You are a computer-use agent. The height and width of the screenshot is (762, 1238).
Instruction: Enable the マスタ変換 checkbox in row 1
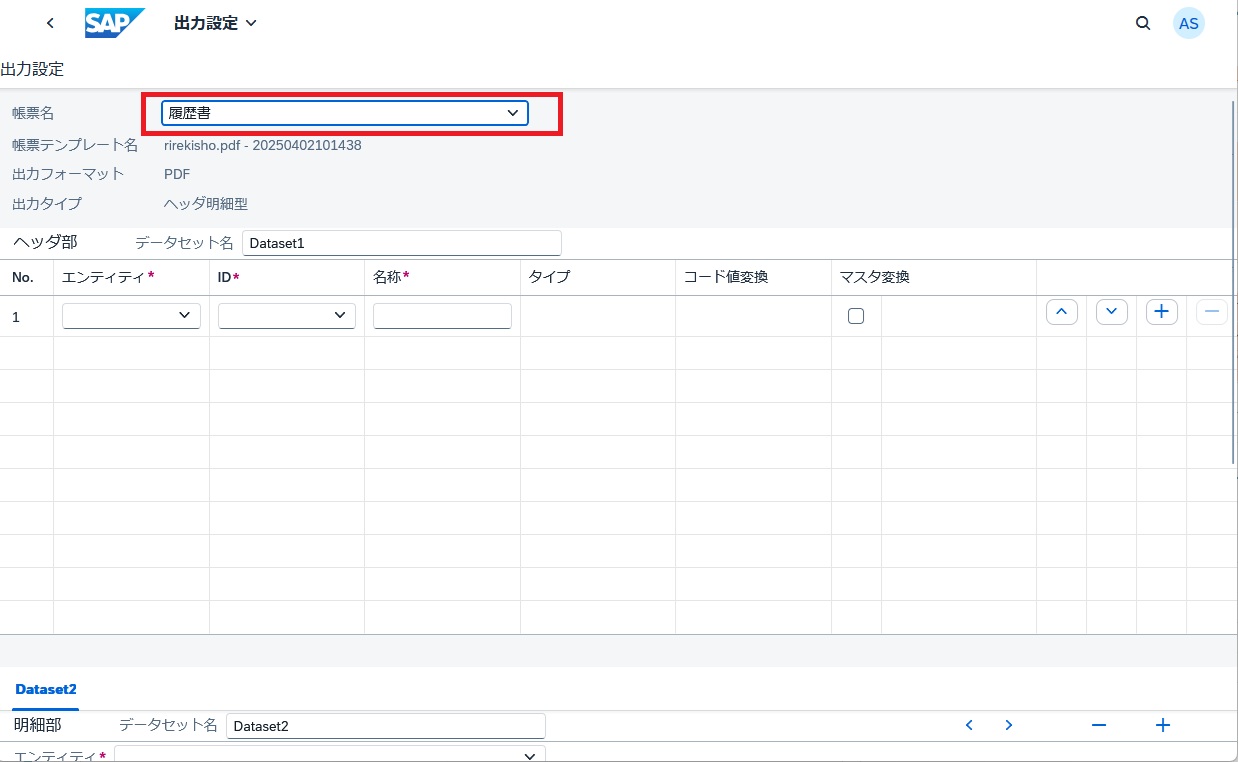[x=856, y=316]
